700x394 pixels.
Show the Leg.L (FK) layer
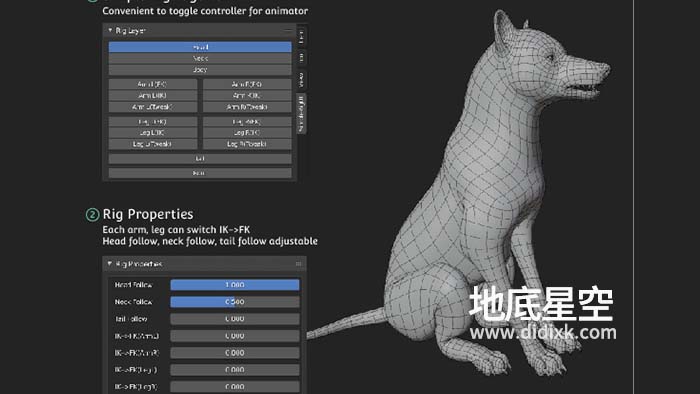tap(153, 121)
